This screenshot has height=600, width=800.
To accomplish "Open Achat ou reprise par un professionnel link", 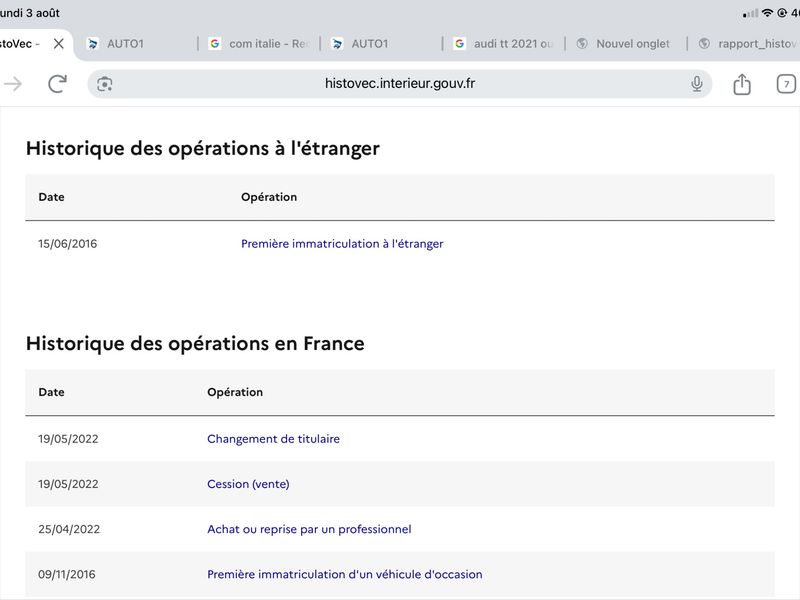I will click(x=309, y=529).
